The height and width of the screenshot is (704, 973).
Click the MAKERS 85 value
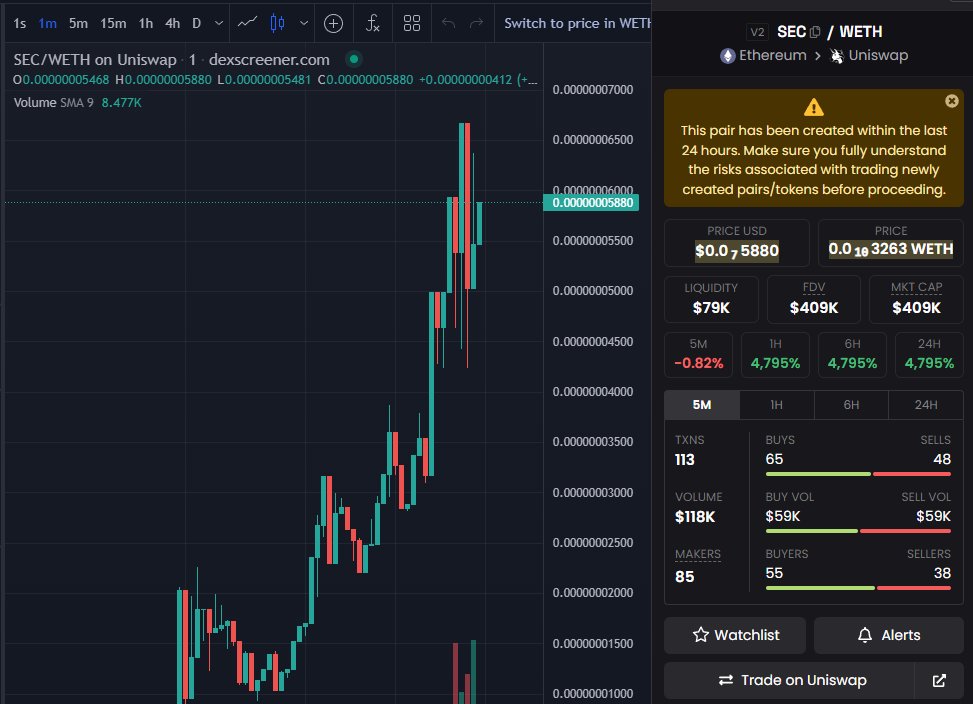point(684,577)
